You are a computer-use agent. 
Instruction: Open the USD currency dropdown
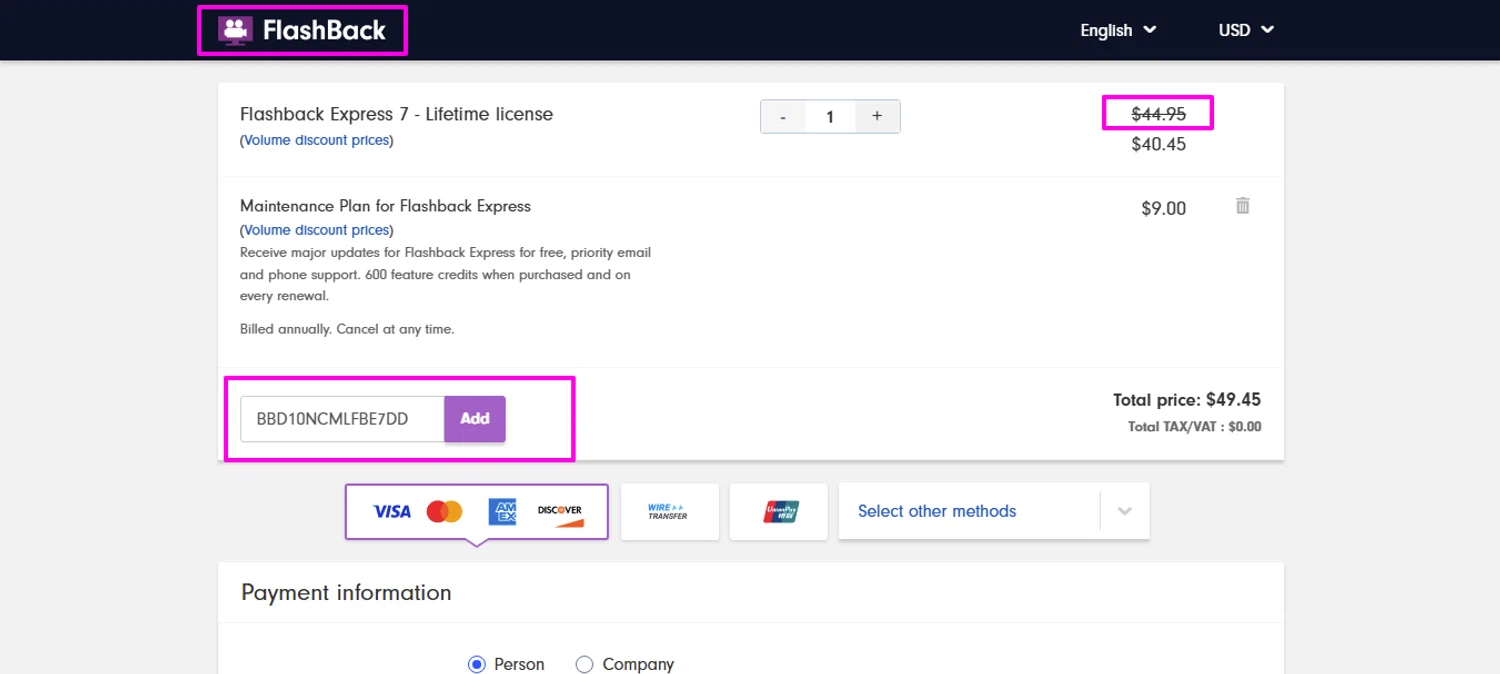[x=1246, y=30]
